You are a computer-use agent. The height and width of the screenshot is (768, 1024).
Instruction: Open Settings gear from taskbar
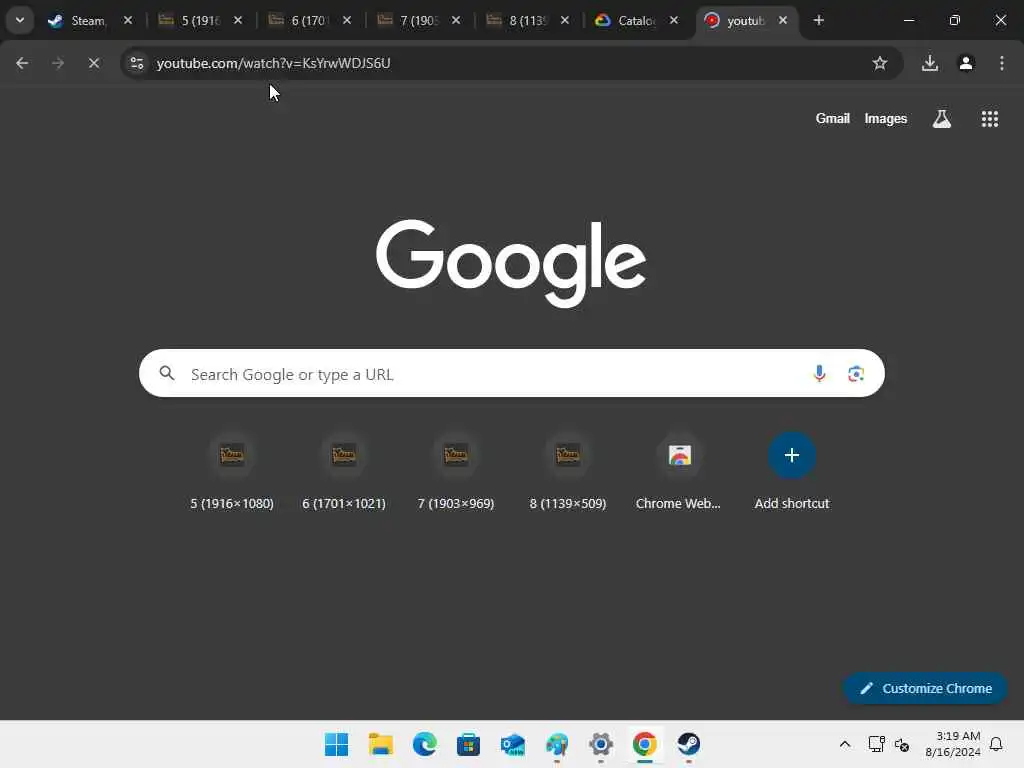click(600, 744)
